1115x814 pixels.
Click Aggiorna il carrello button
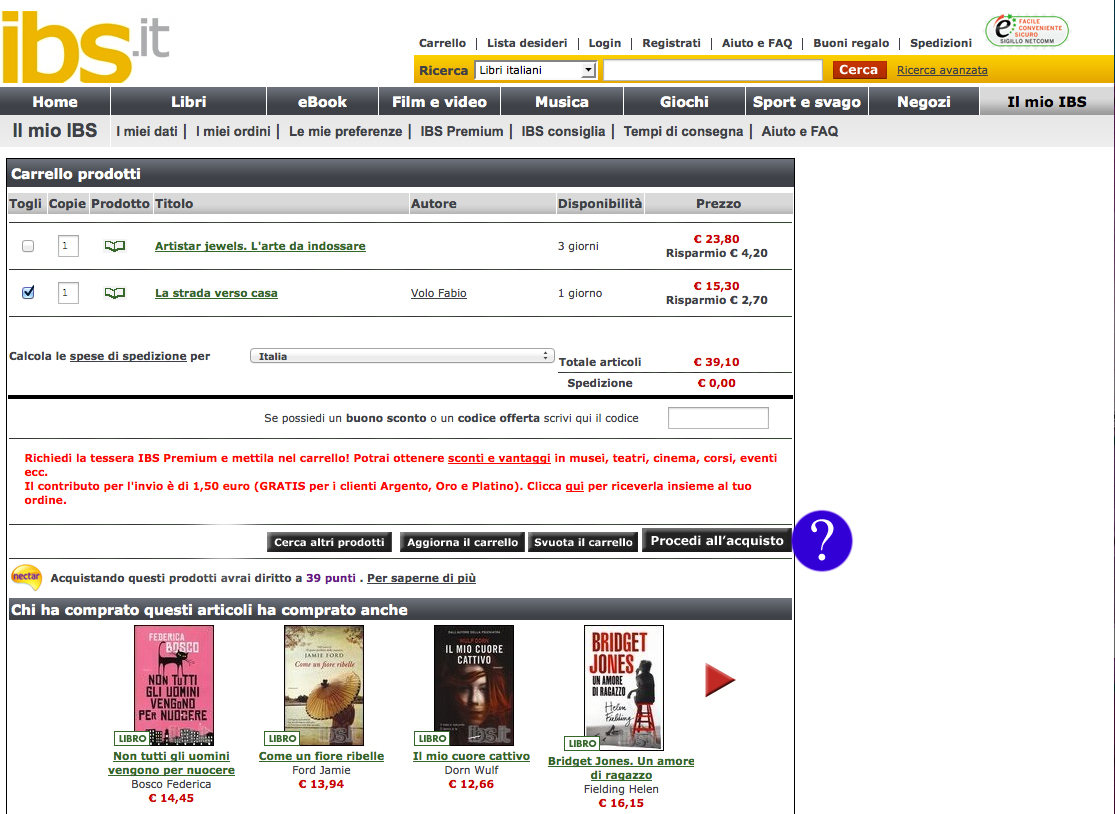pos(462,542)
